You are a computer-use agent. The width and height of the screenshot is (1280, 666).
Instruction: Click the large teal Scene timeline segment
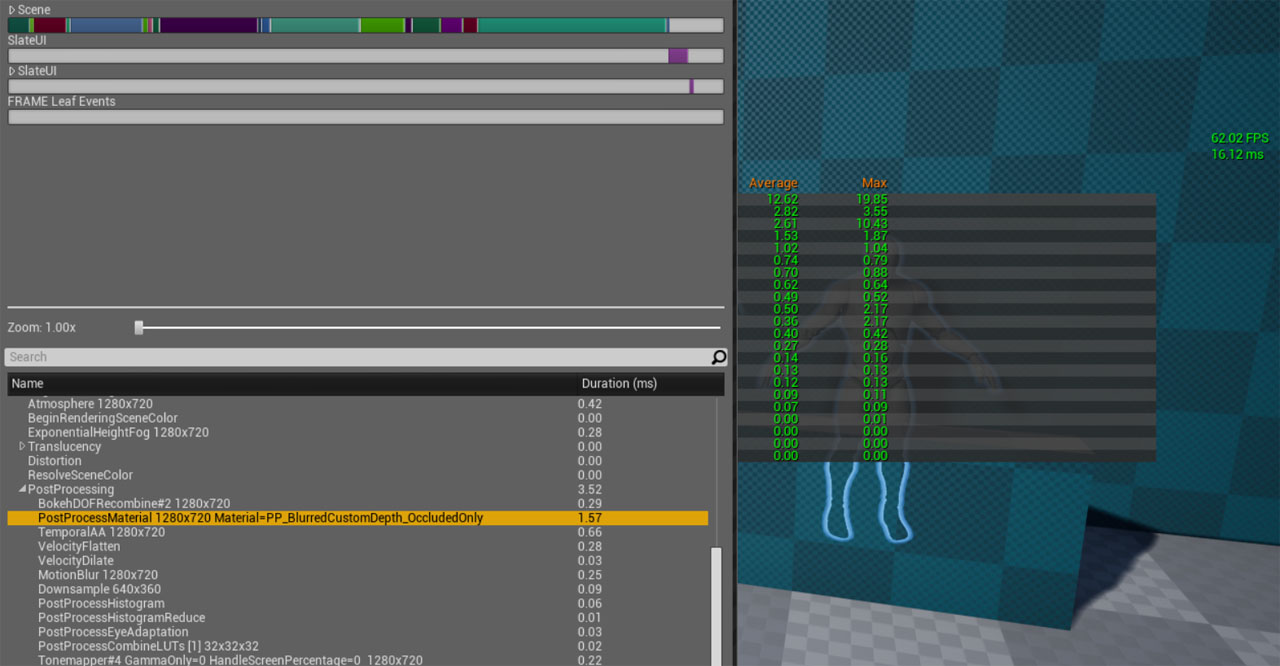[x=572, y=25]
